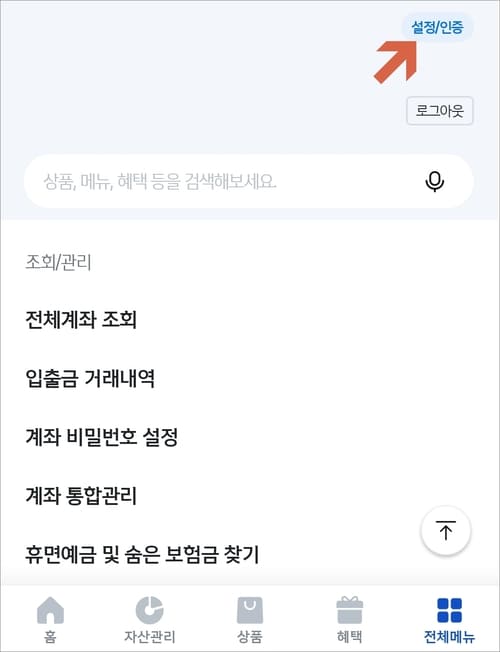The height and width of the screenshot is (652, 500).
Task: Tap the blue four-square 전체메뉴 icon
Action: click(450, 610)
